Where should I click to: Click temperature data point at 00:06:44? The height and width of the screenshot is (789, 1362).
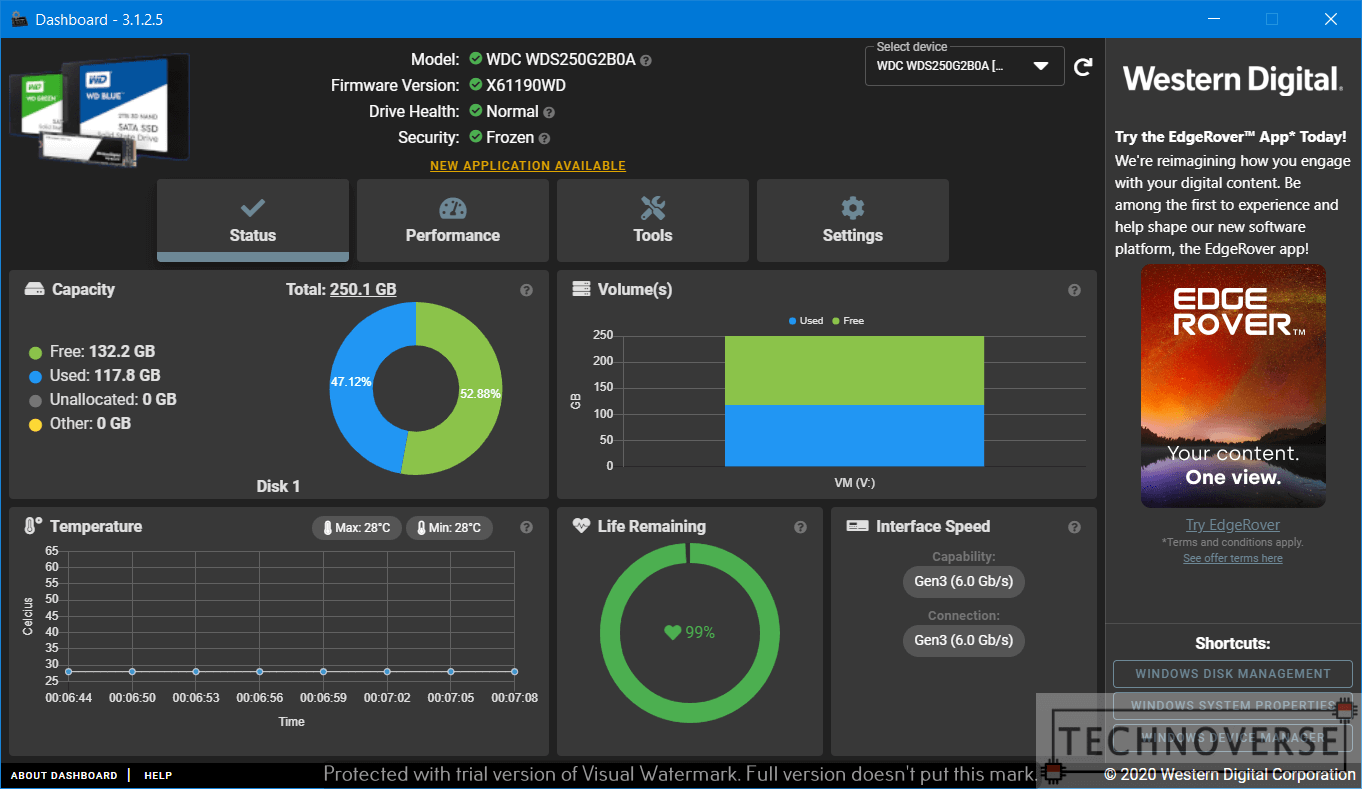(68, 672)
